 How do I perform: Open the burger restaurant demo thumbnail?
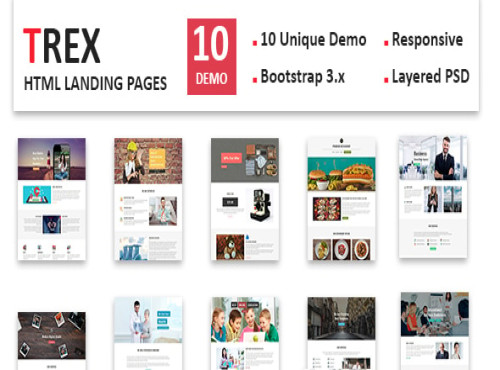[x=341, y=199]
